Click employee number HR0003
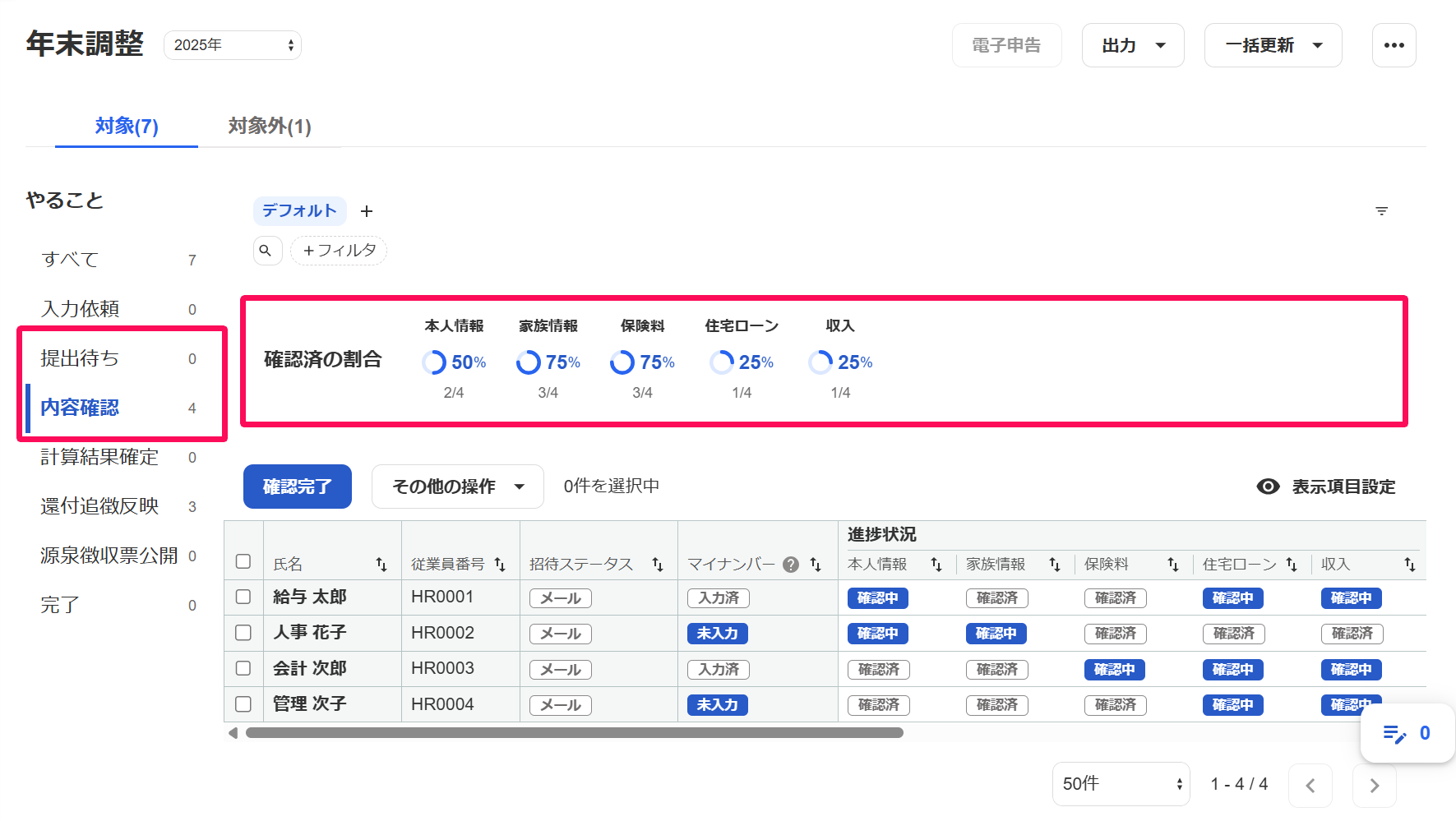The image size is (1456, 821). click(443, 669)
